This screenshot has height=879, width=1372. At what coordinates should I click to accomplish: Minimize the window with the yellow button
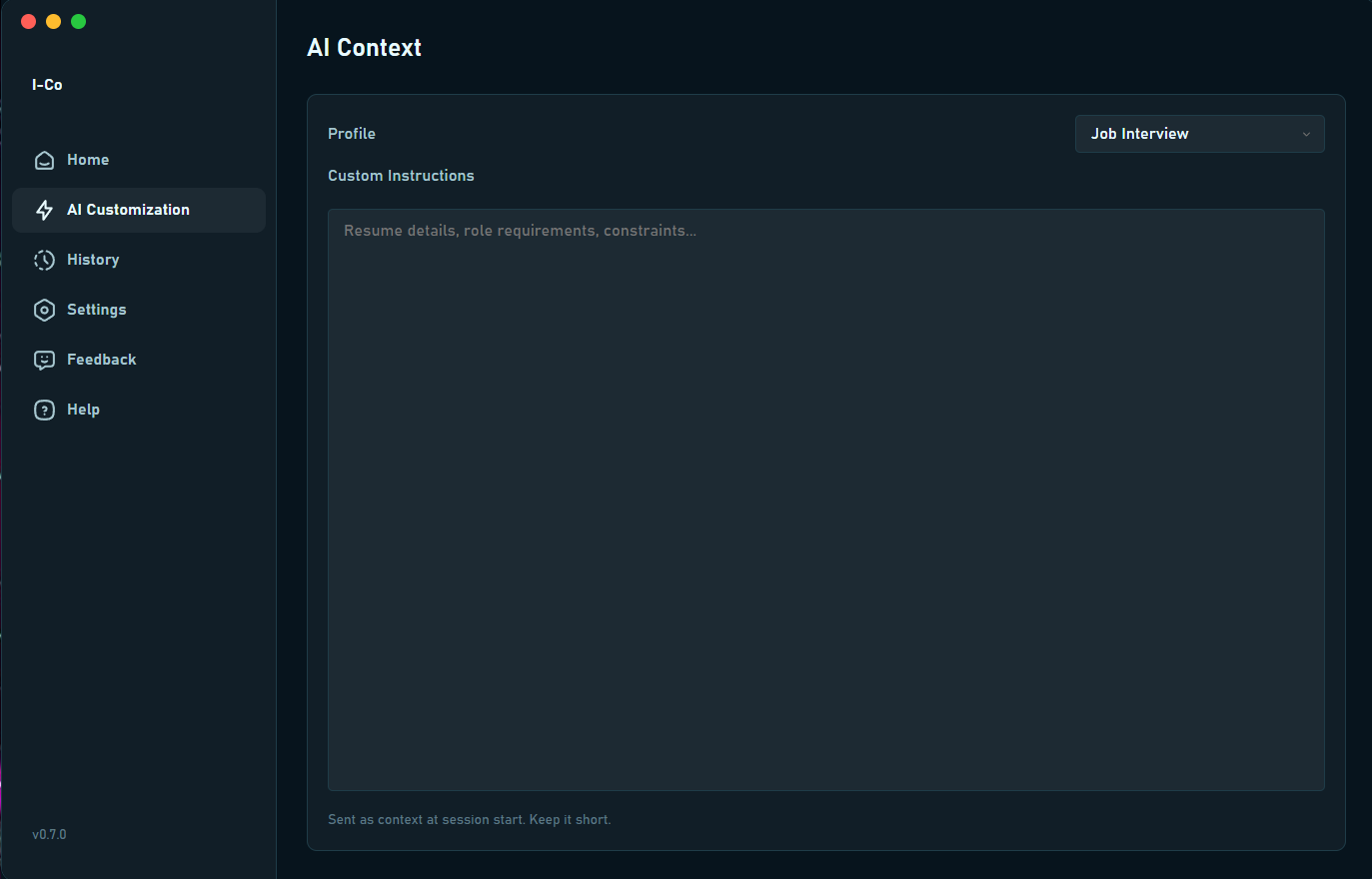tap(53, 22)
